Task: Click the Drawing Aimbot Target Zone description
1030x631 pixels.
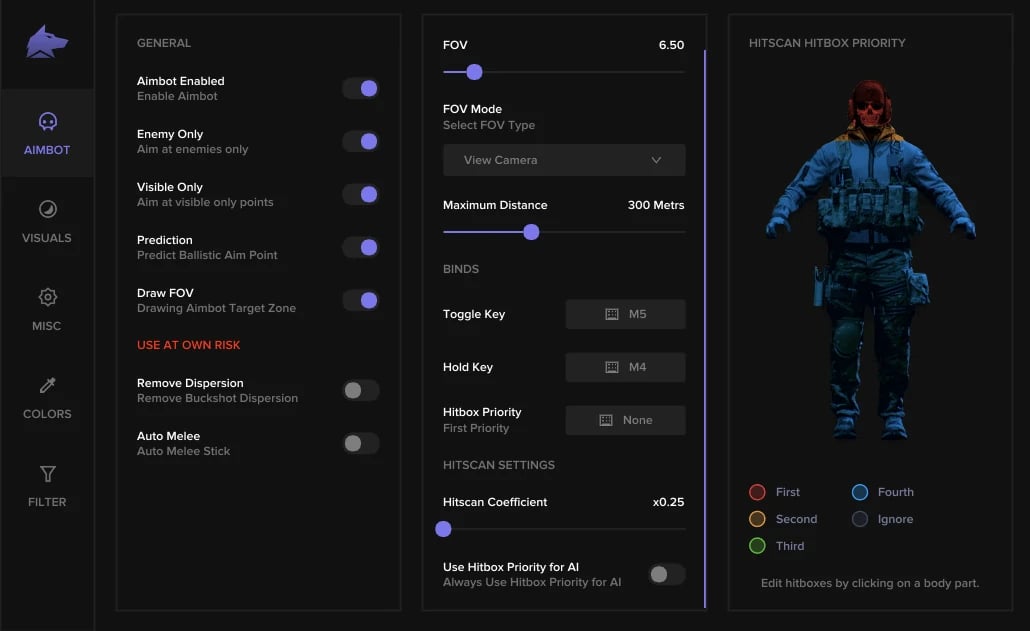Action: (216, 308)
